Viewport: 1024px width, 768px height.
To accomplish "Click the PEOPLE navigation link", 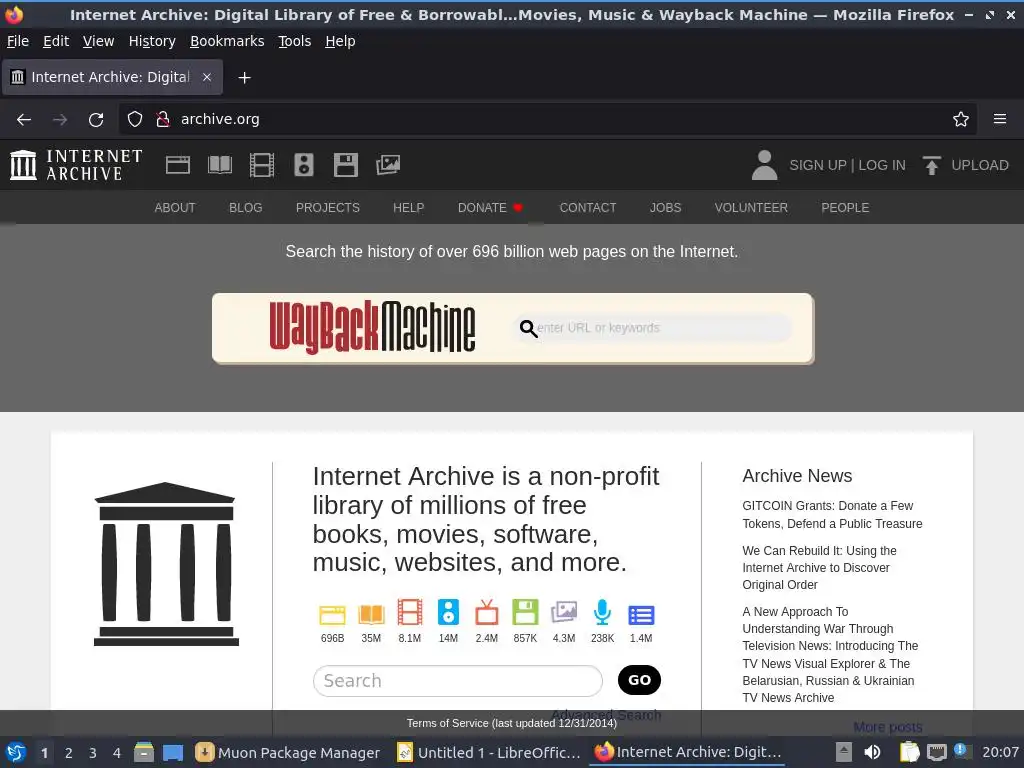I will [845, 208].
